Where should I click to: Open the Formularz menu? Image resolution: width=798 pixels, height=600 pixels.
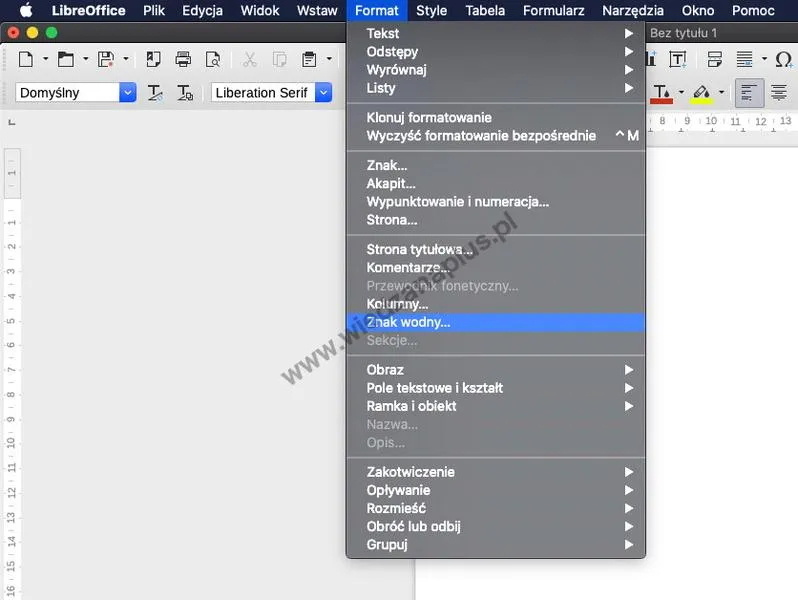554,10
